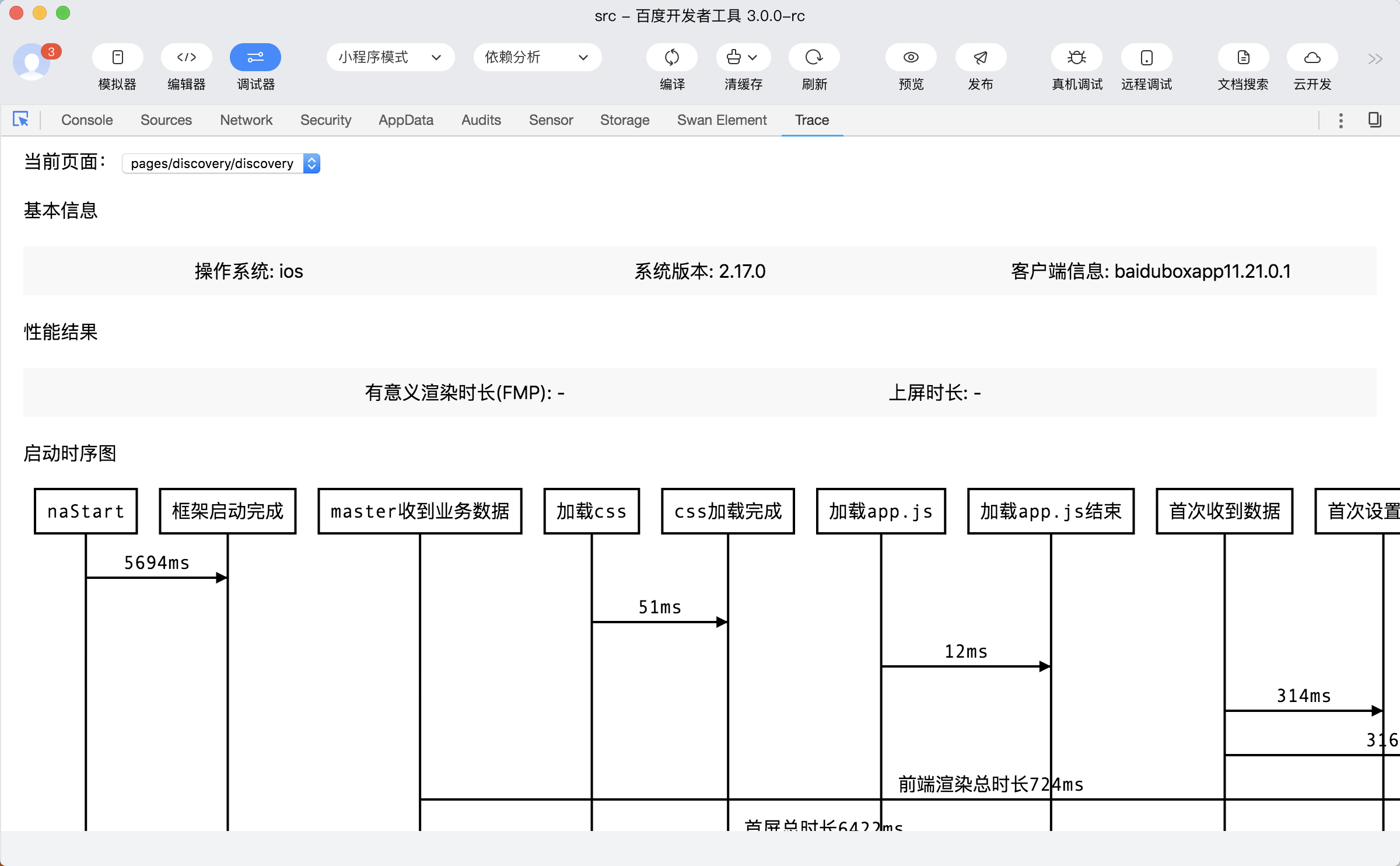The image size is (1400, 866).
Task: Click the 发布 publish paper-plane icon
Action: (x=980, y=57)
